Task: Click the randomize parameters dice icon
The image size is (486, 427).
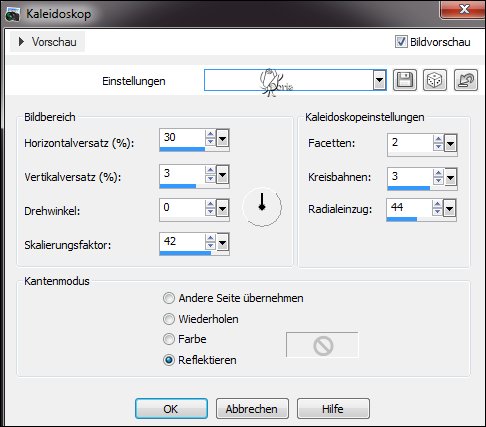Action: tap(435, 80)
